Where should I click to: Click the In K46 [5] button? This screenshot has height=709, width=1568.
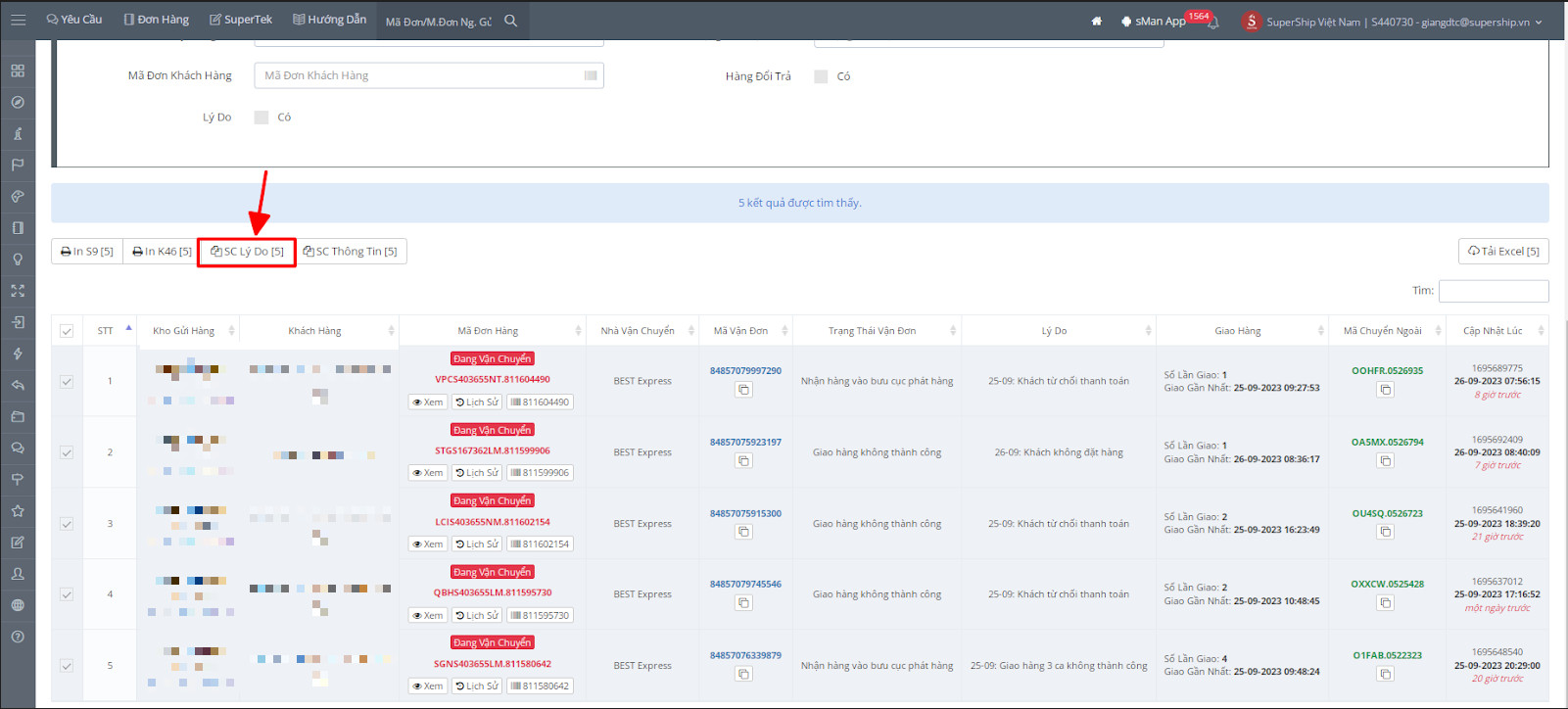click(x=162, y=252)
